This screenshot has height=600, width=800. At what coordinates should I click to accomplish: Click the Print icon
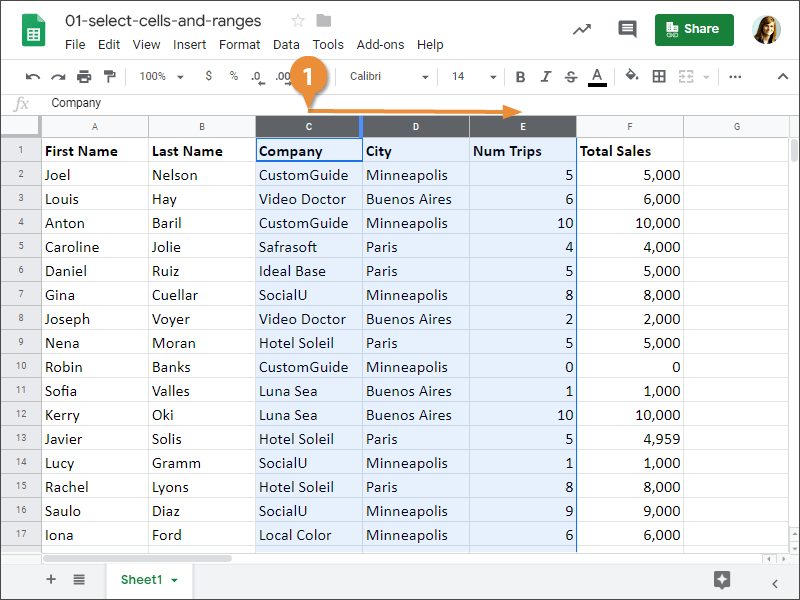tap(84, 77)
